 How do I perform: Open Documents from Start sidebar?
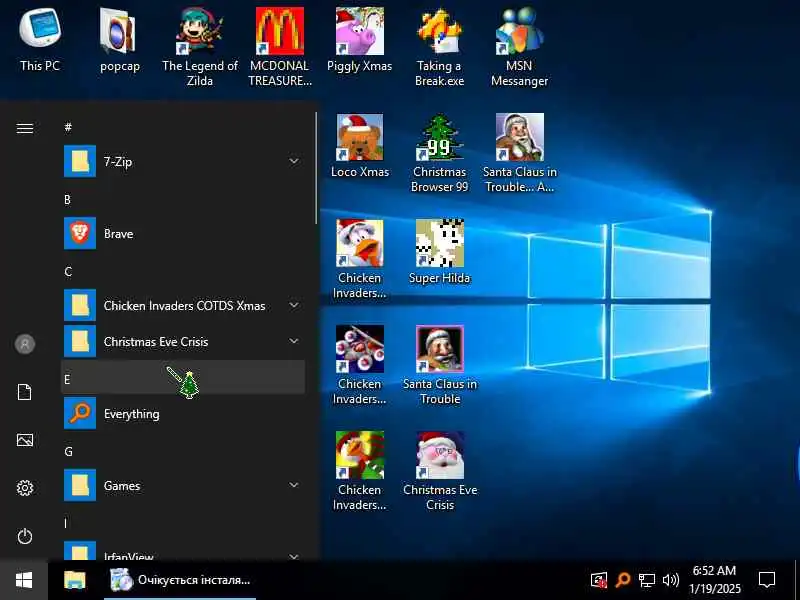point(24,392)
